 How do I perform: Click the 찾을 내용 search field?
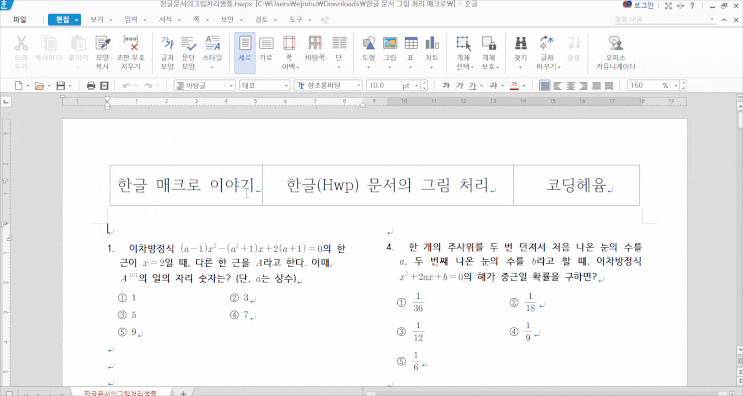pos(665,20)
